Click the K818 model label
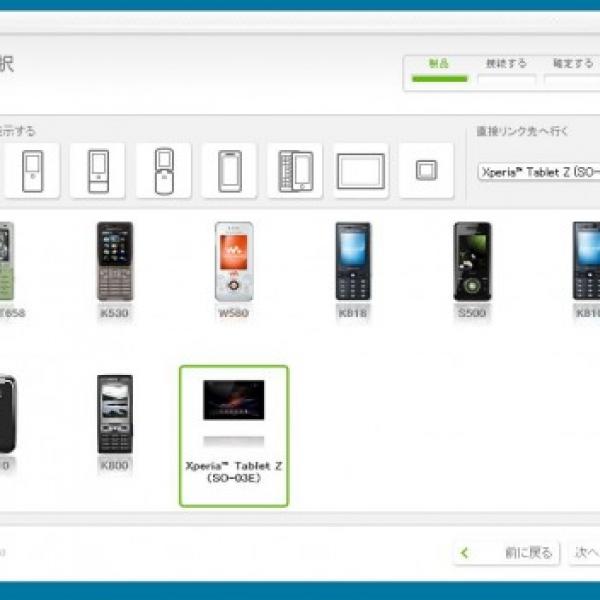 click(352, 313)
